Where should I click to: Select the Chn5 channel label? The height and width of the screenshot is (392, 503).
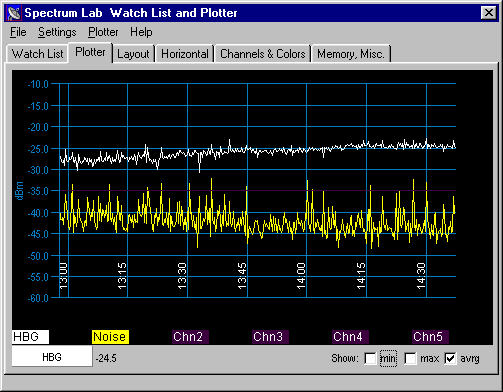point(430,337)
